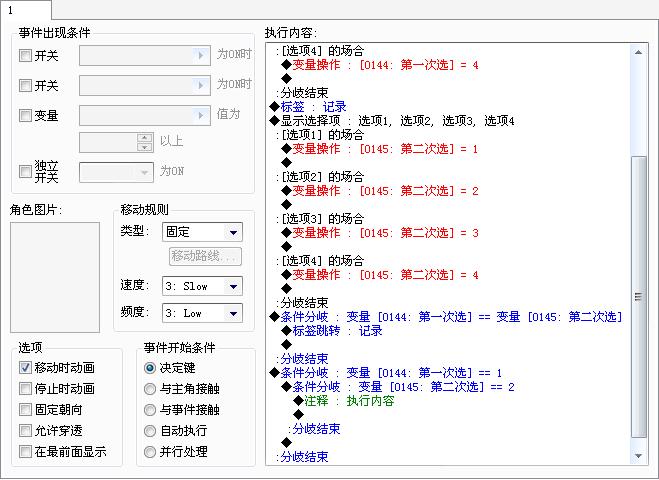Open the 速度 dropdown showing 3: Slow
The width and height of the screenshot is (659, 480).
[x=202, y=286]
